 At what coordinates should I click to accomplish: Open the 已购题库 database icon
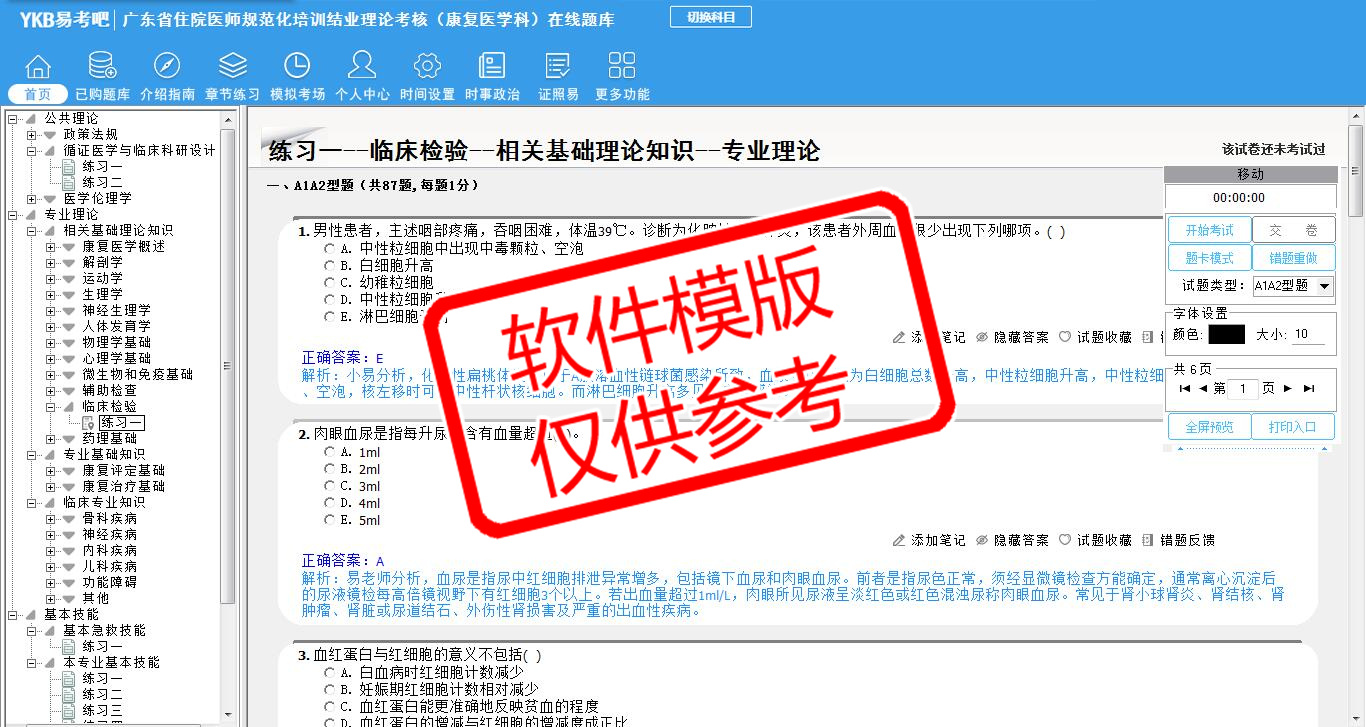coord(102,67)
